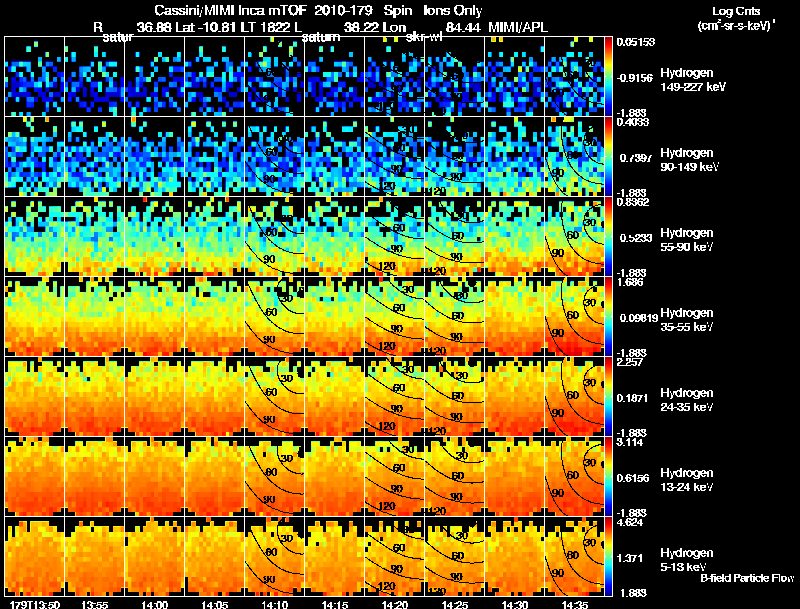This screenshot has width=800, height=609.
Task: Click the 'LT 1822' header value
Action: click(266, 27)
